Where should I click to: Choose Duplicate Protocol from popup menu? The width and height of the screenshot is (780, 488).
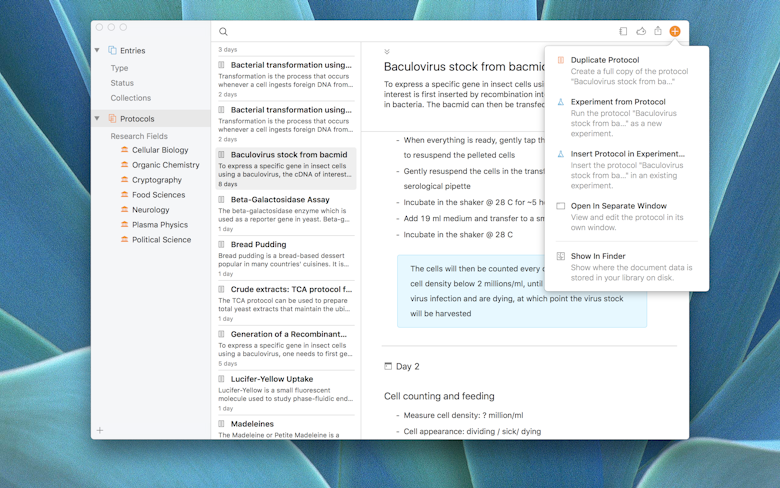tap(627, 70)
